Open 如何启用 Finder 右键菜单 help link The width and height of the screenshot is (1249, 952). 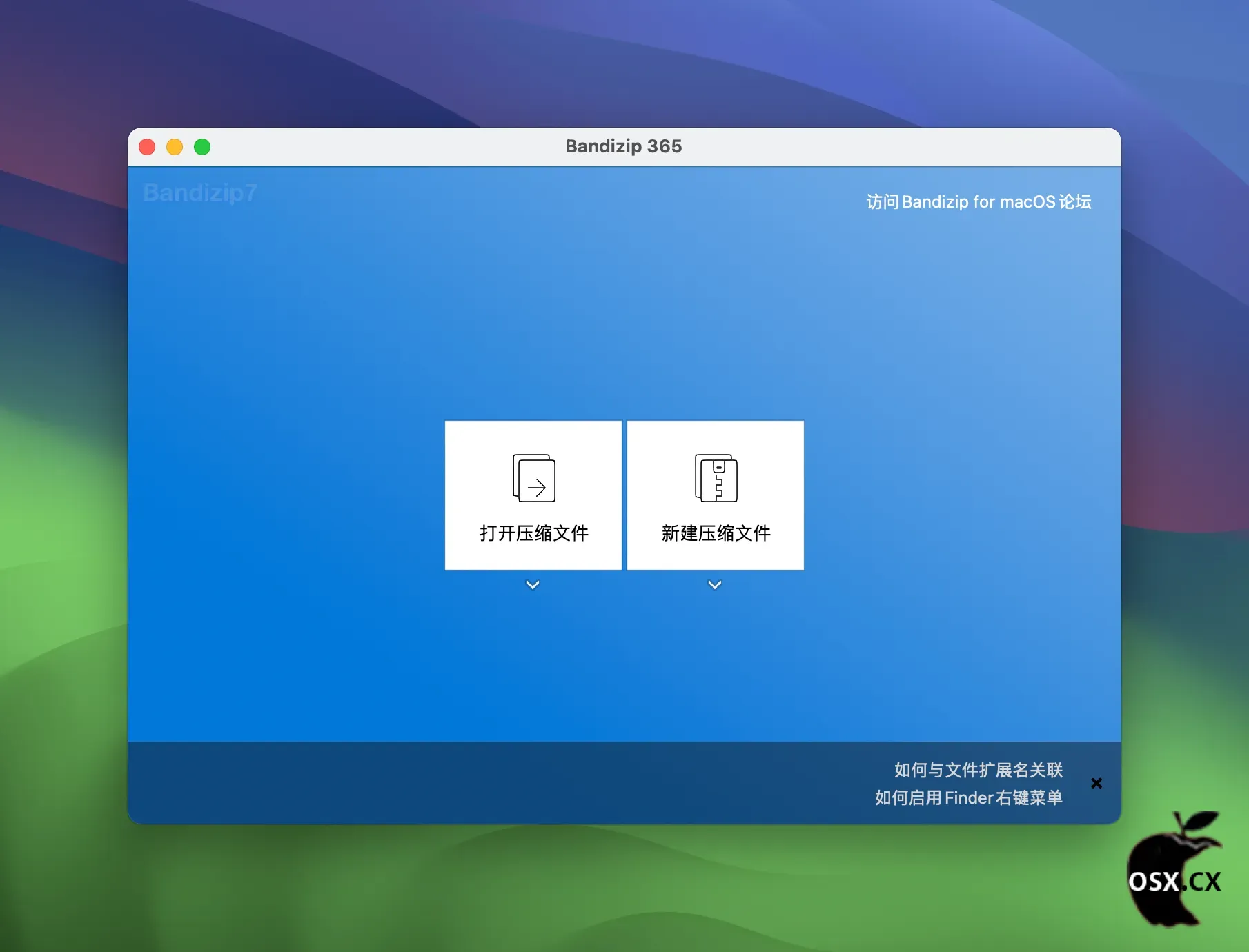pos(969,798)
